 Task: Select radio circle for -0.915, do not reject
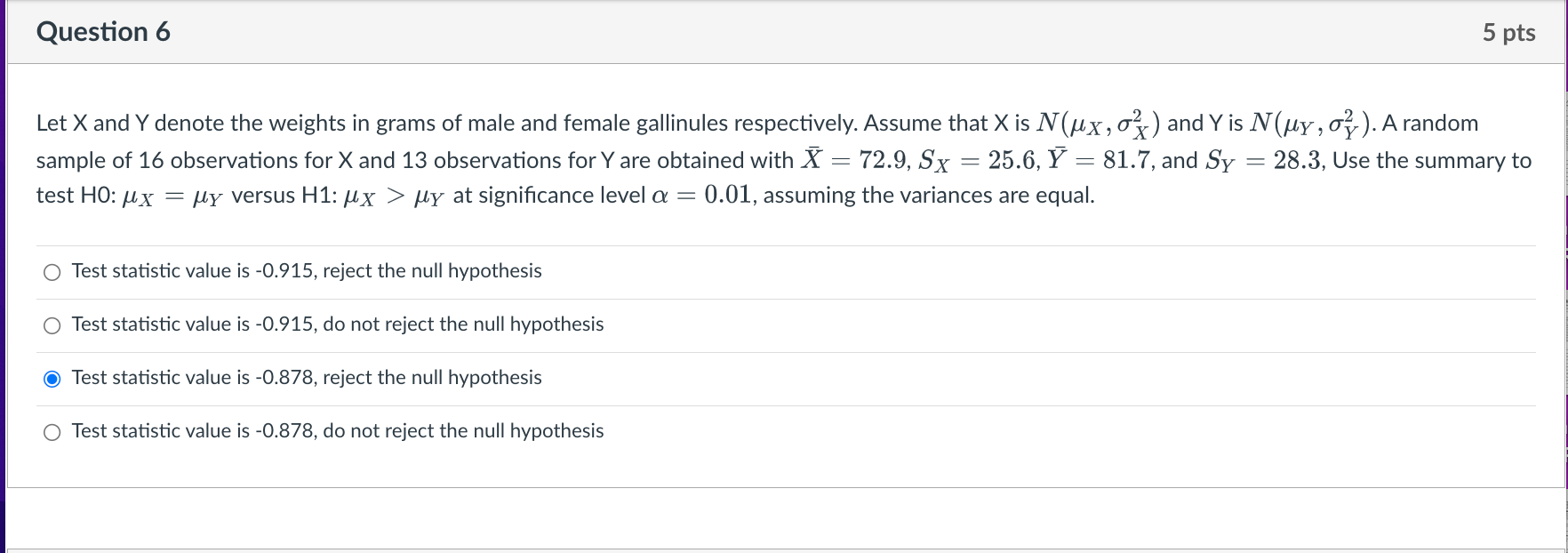pos(52,325)
